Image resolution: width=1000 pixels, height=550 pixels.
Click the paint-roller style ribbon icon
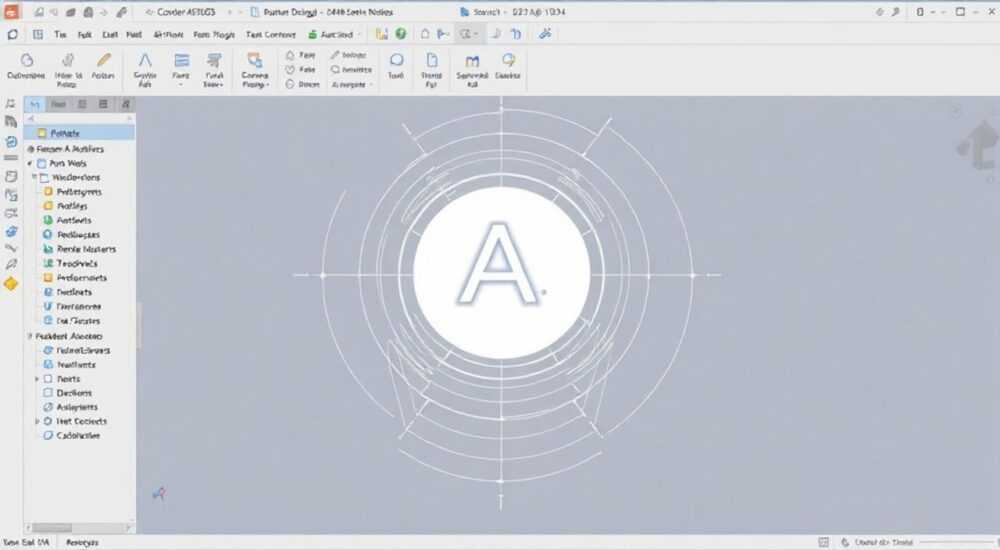pyautogui.click(x=214, y=60)
